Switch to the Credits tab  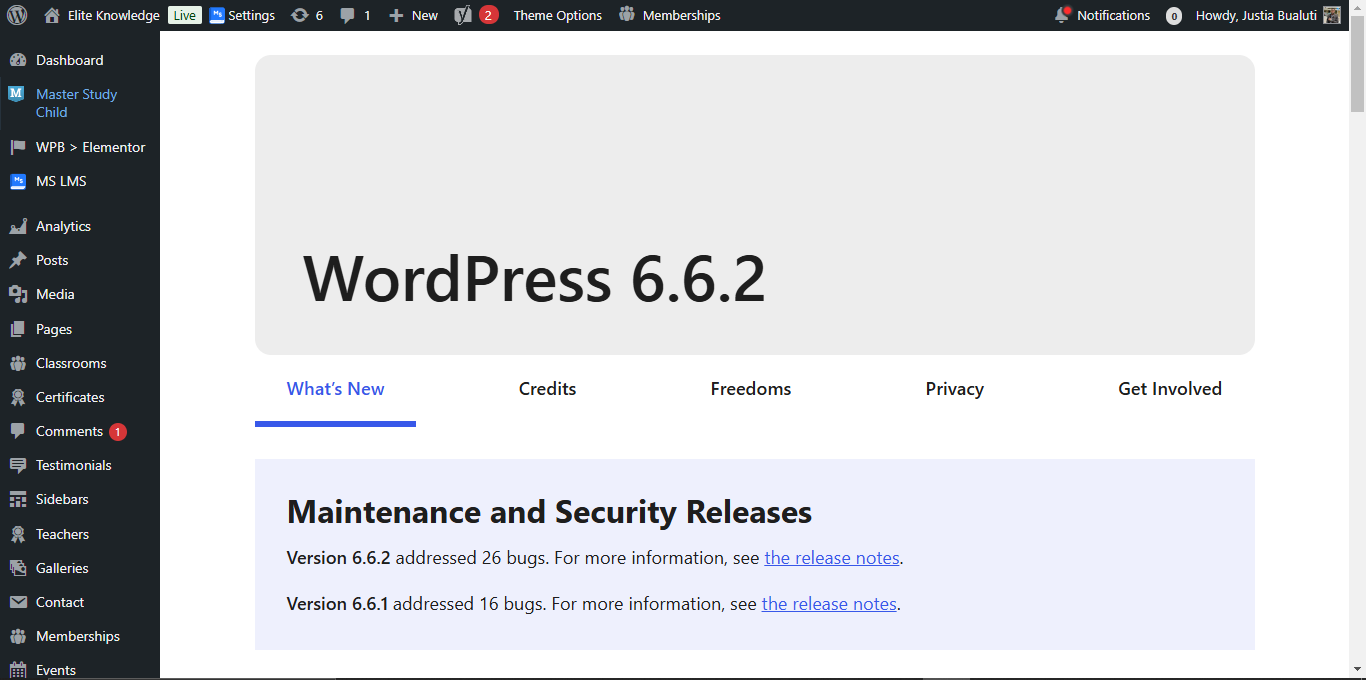click(547, 390)
